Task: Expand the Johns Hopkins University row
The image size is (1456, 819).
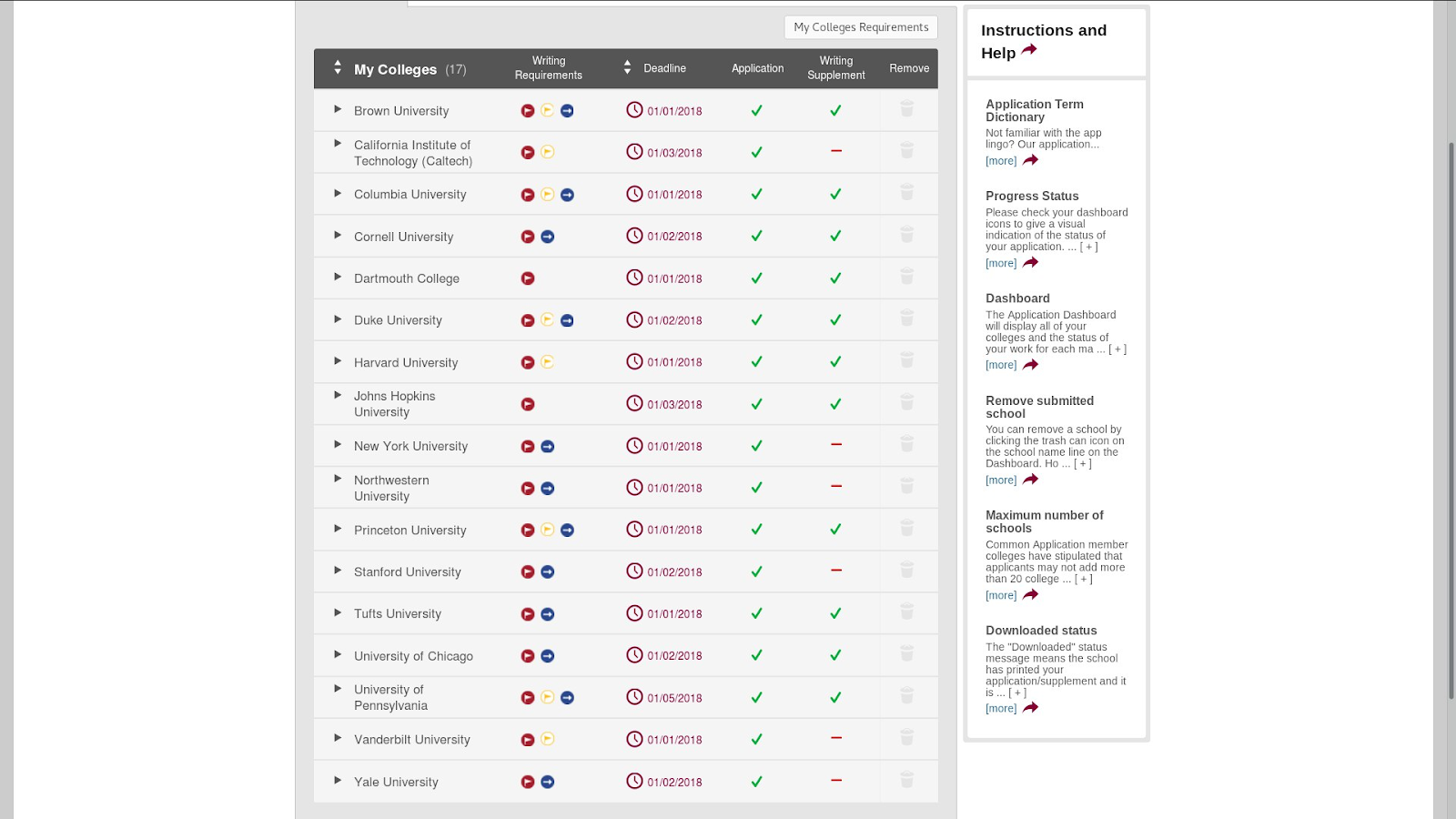Action: (x=338, y=395)
